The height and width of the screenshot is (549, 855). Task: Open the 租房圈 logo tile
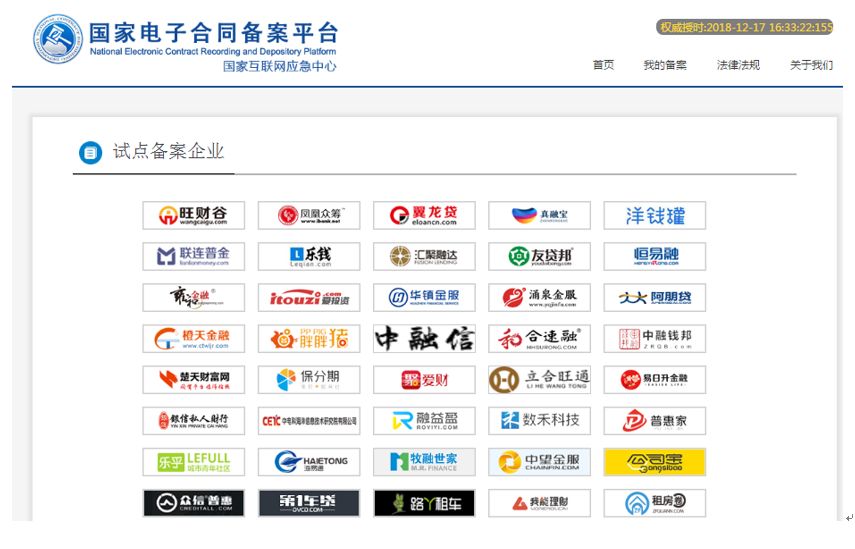click(654, 503)
